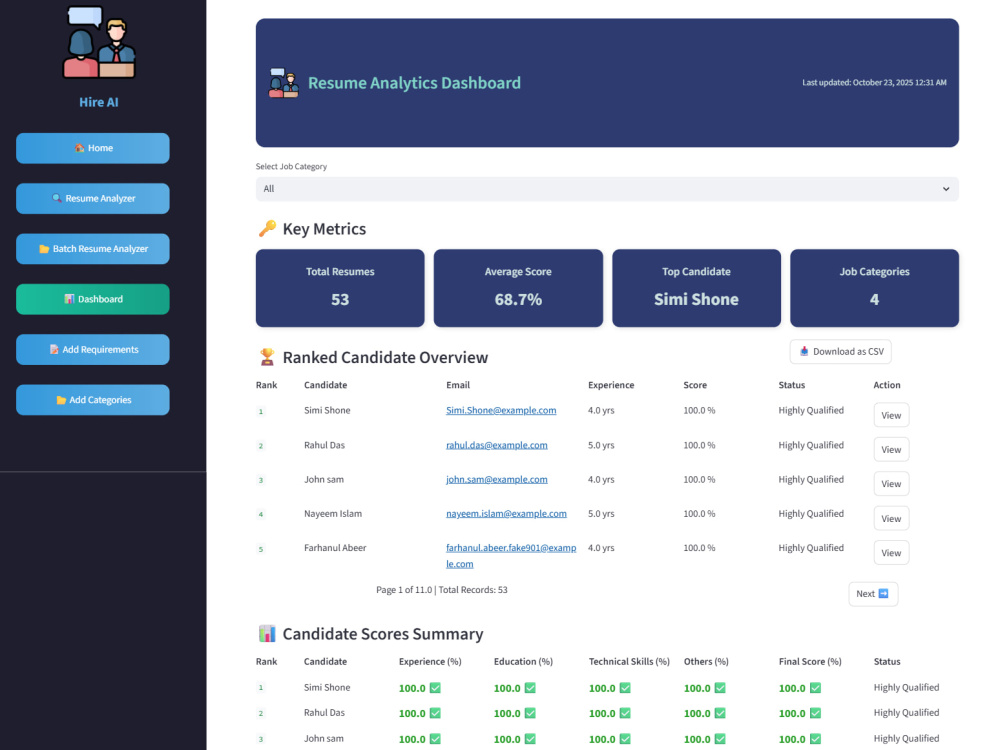Click View button for Farhanul Abeer
The height and width of the screenshot is (750, 1000).
point(891,553)
